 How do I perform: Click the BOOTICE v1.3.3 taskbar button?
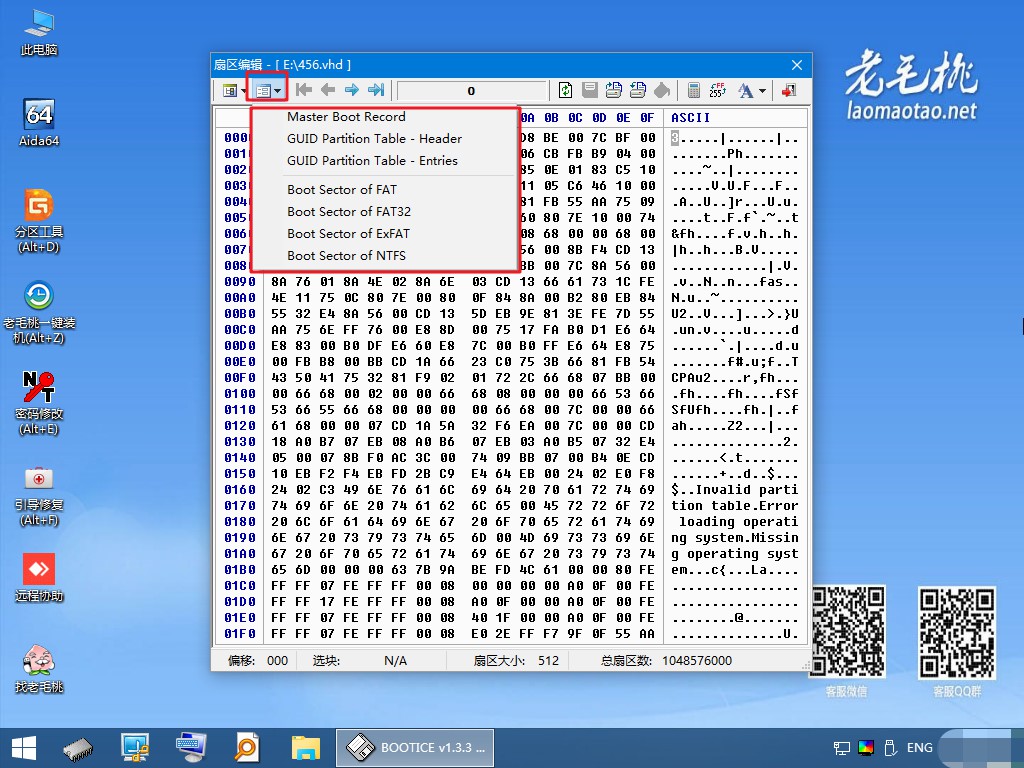point(415,748)
